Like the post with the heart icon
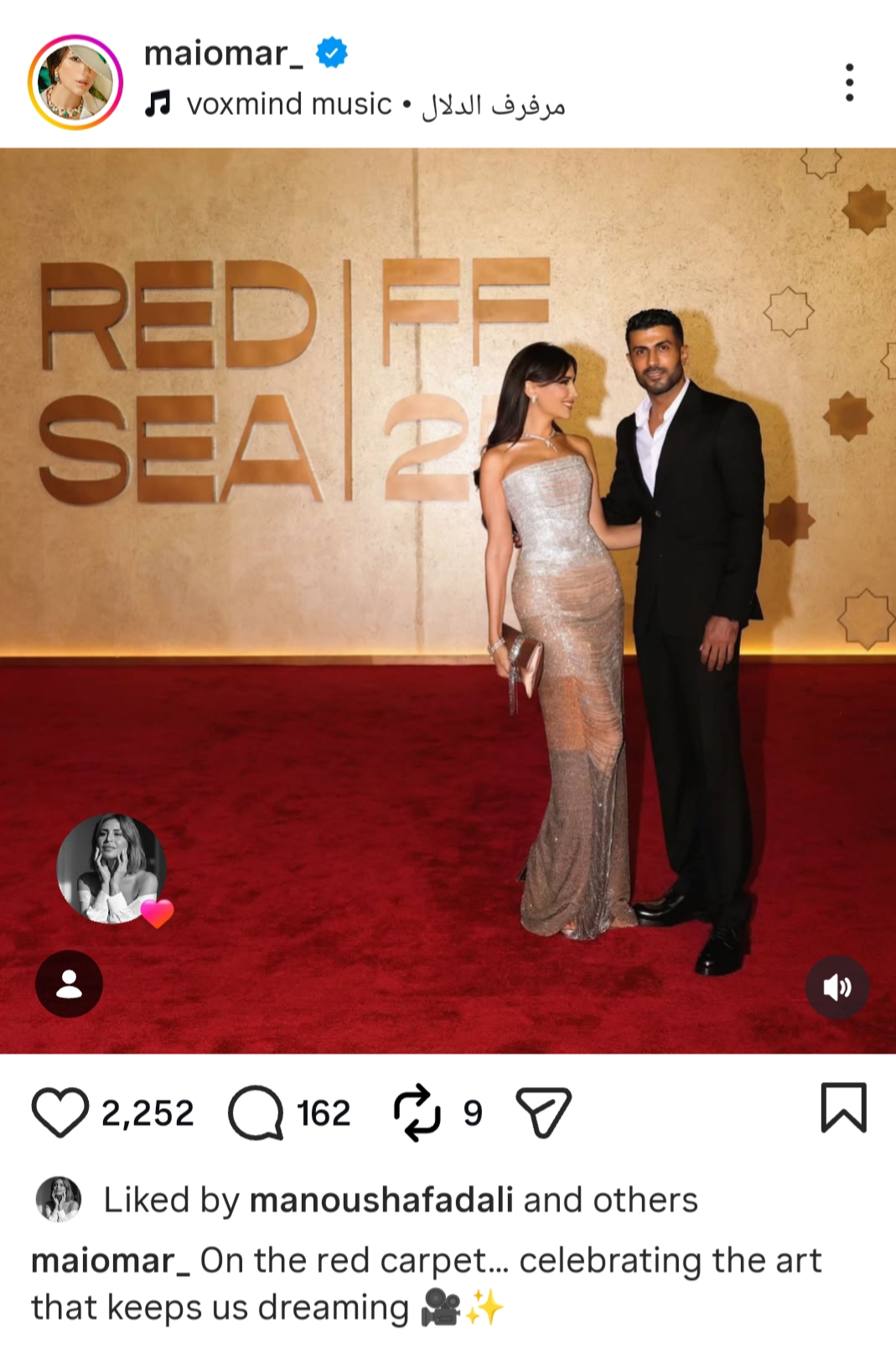This screenshot has height=1352, width=896. point(60,1112)
